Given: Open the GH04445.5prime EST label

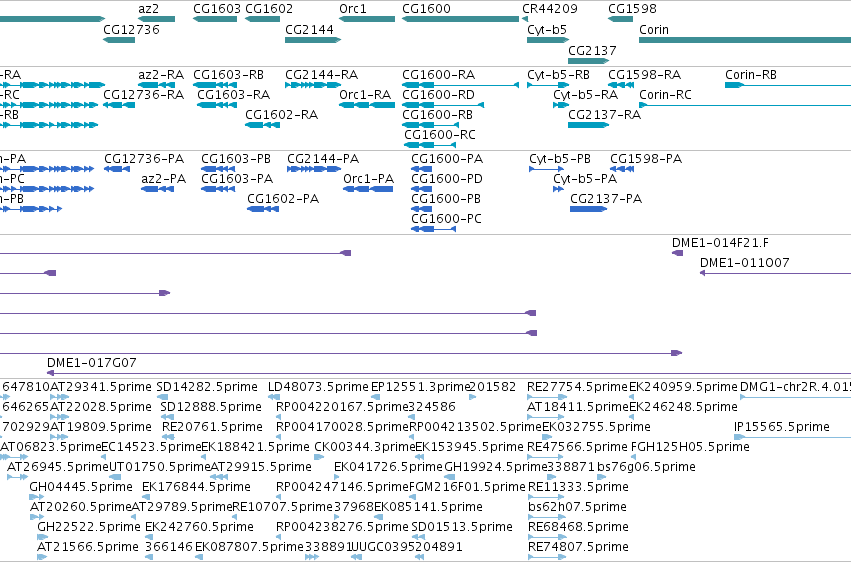Looking at the screenshot, I should coord(81,487).
